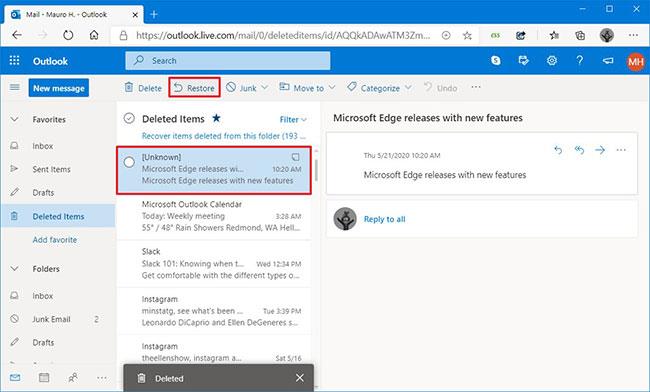Open the My Day calendar icon
This screenshot has height=392, width=650.
pos(524,61)
